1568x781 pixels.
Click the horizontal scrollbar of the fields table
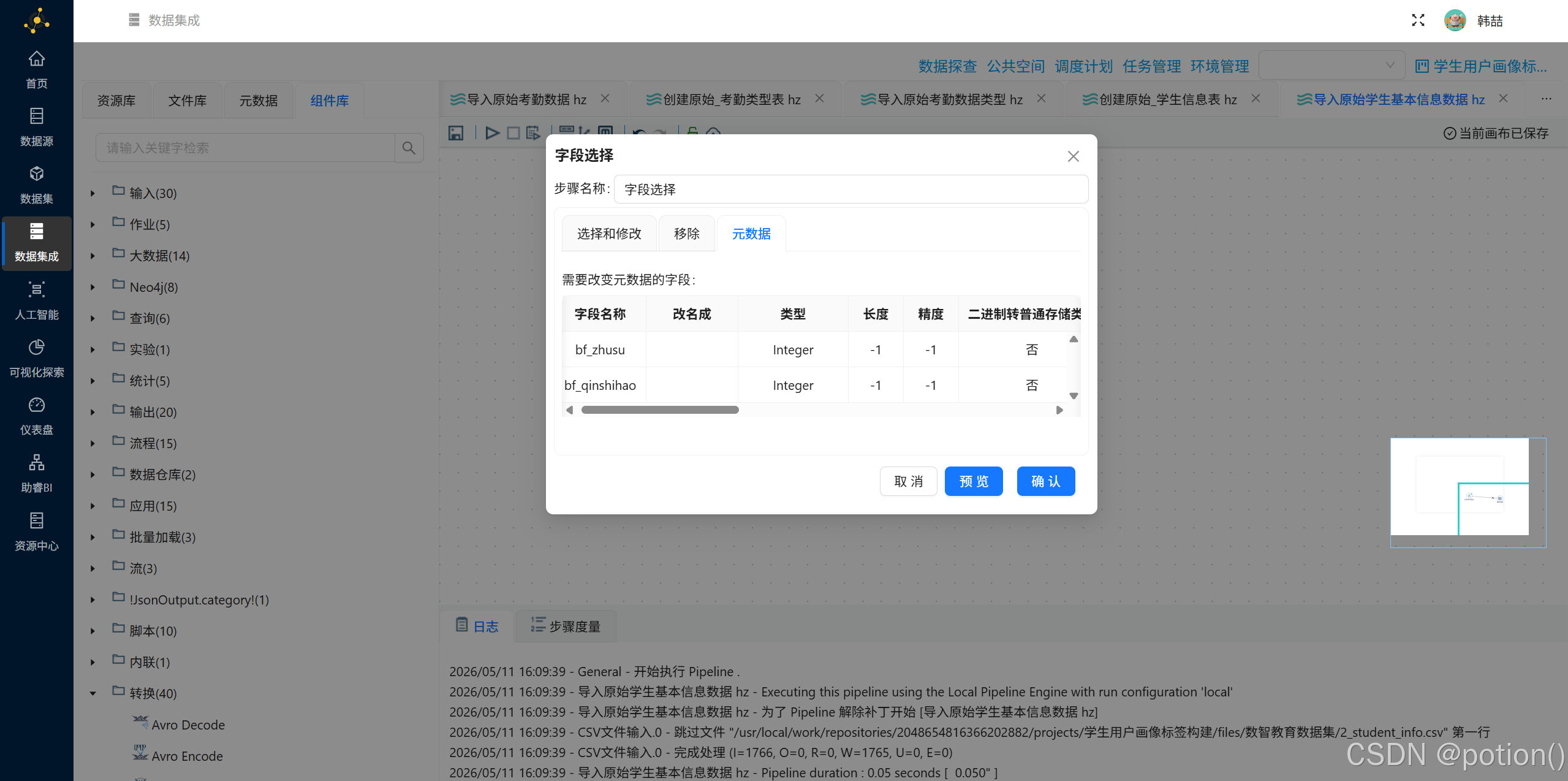click(660, 410)
